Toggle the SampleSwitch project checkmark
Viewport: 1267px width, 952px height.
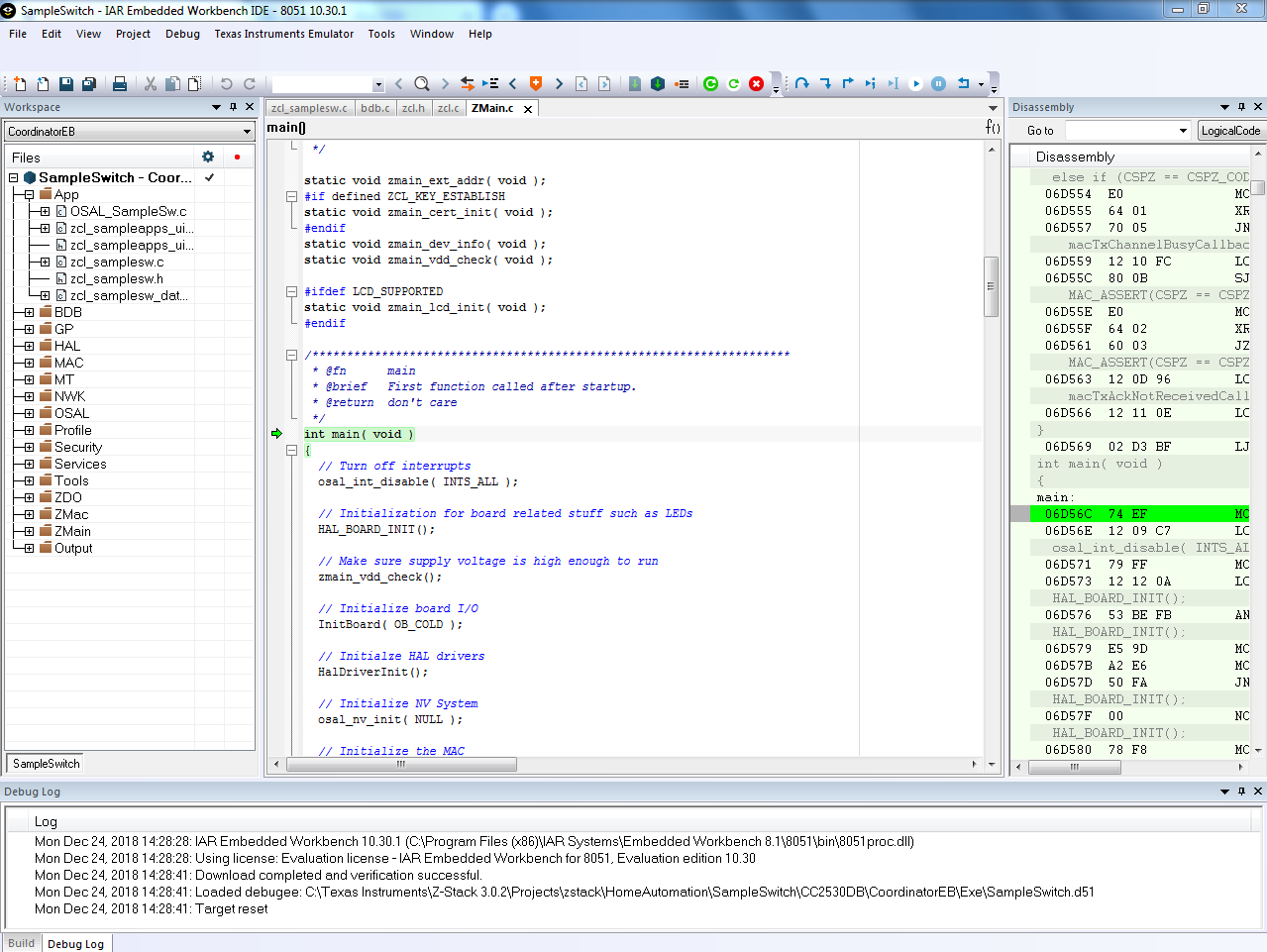click(x=209, y=177)
